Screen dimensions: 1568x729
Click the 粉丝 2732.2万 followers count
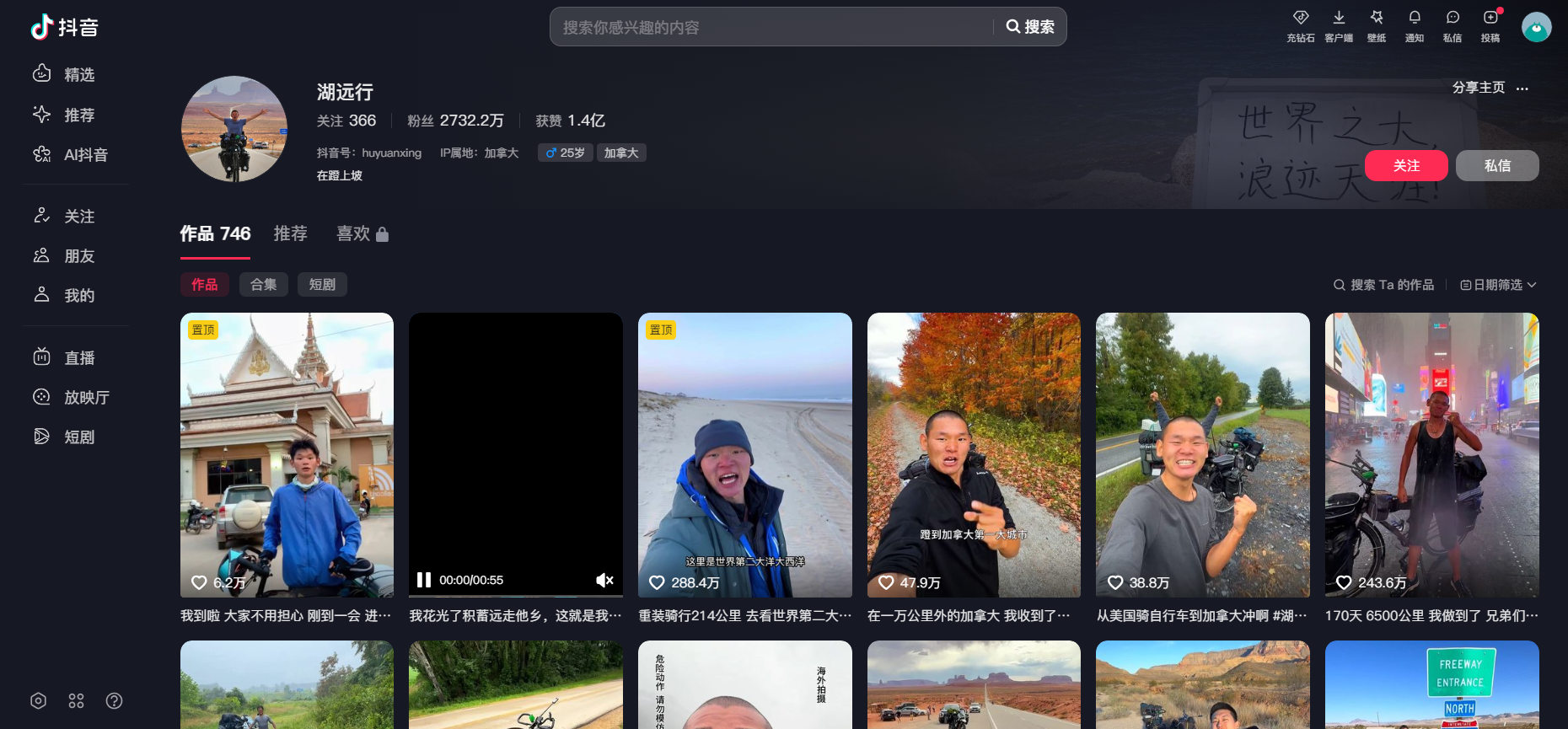click(455, 121)
